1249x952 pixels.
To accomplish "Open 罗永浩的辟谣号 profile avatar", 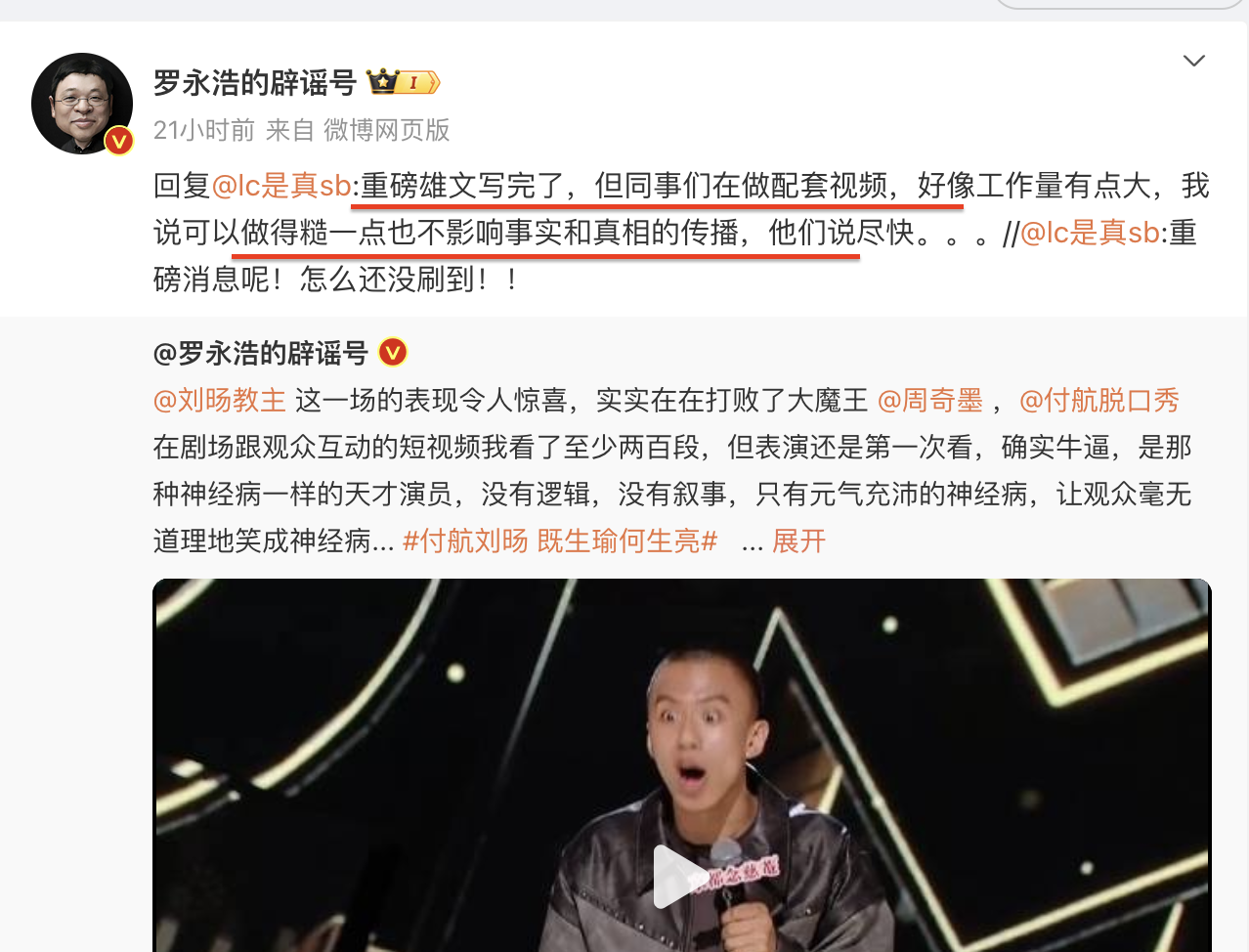I will [81, 103].
